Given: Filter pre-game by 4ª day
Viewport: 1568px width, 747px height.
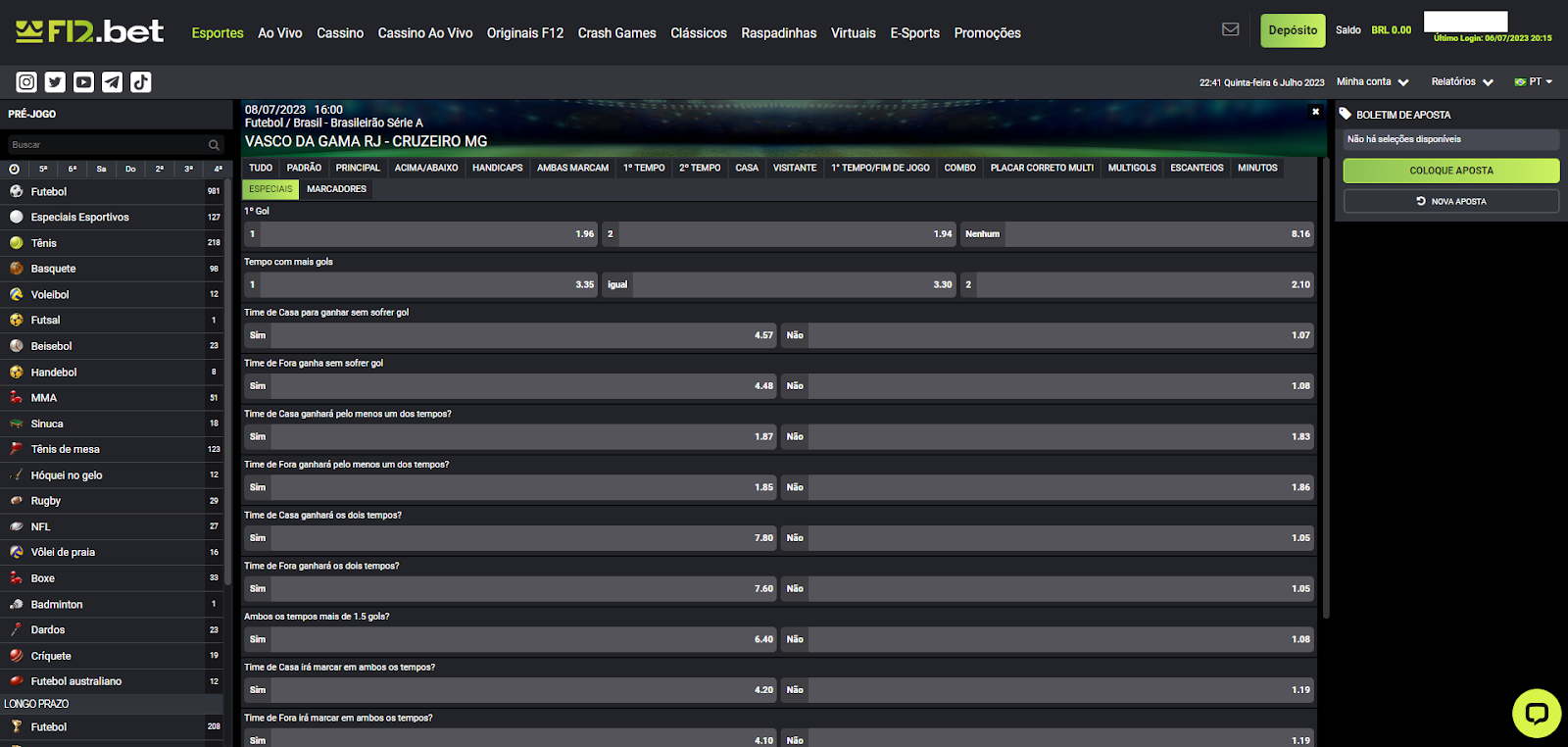Looking at the screenshot, I should [218, 169].
